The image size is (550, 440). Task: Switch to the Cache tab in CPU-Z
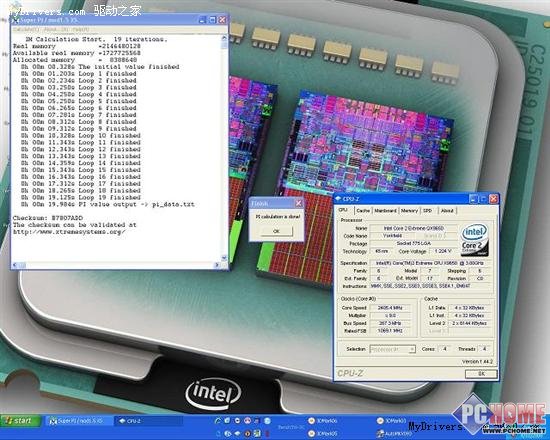coord(363,211)
